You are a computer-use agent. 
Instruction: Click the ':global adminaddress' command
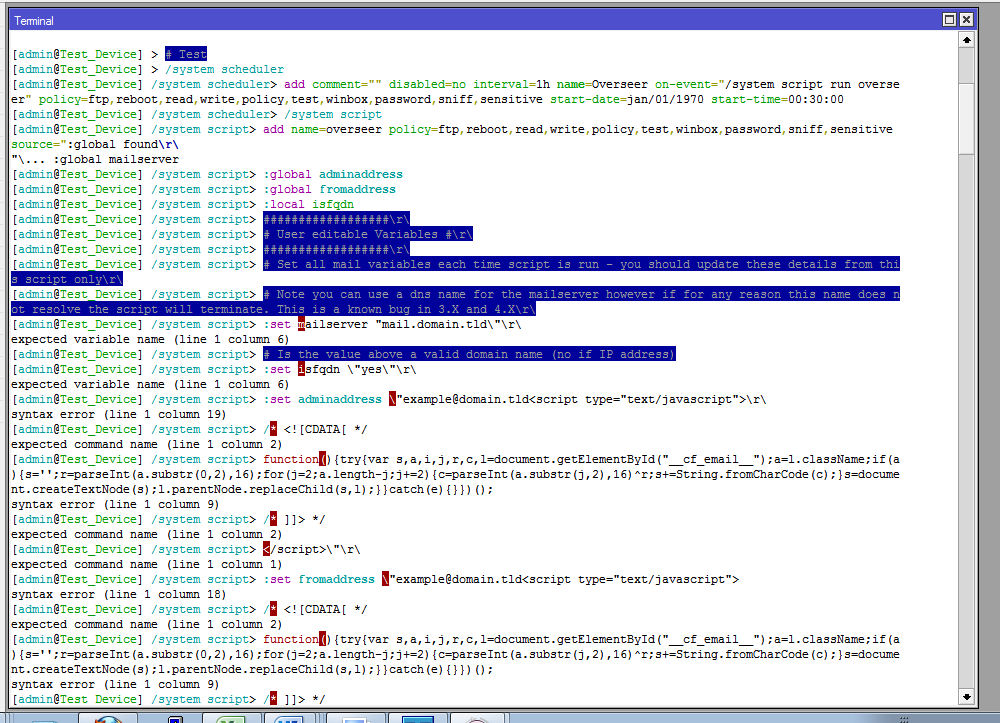[333, 175]
